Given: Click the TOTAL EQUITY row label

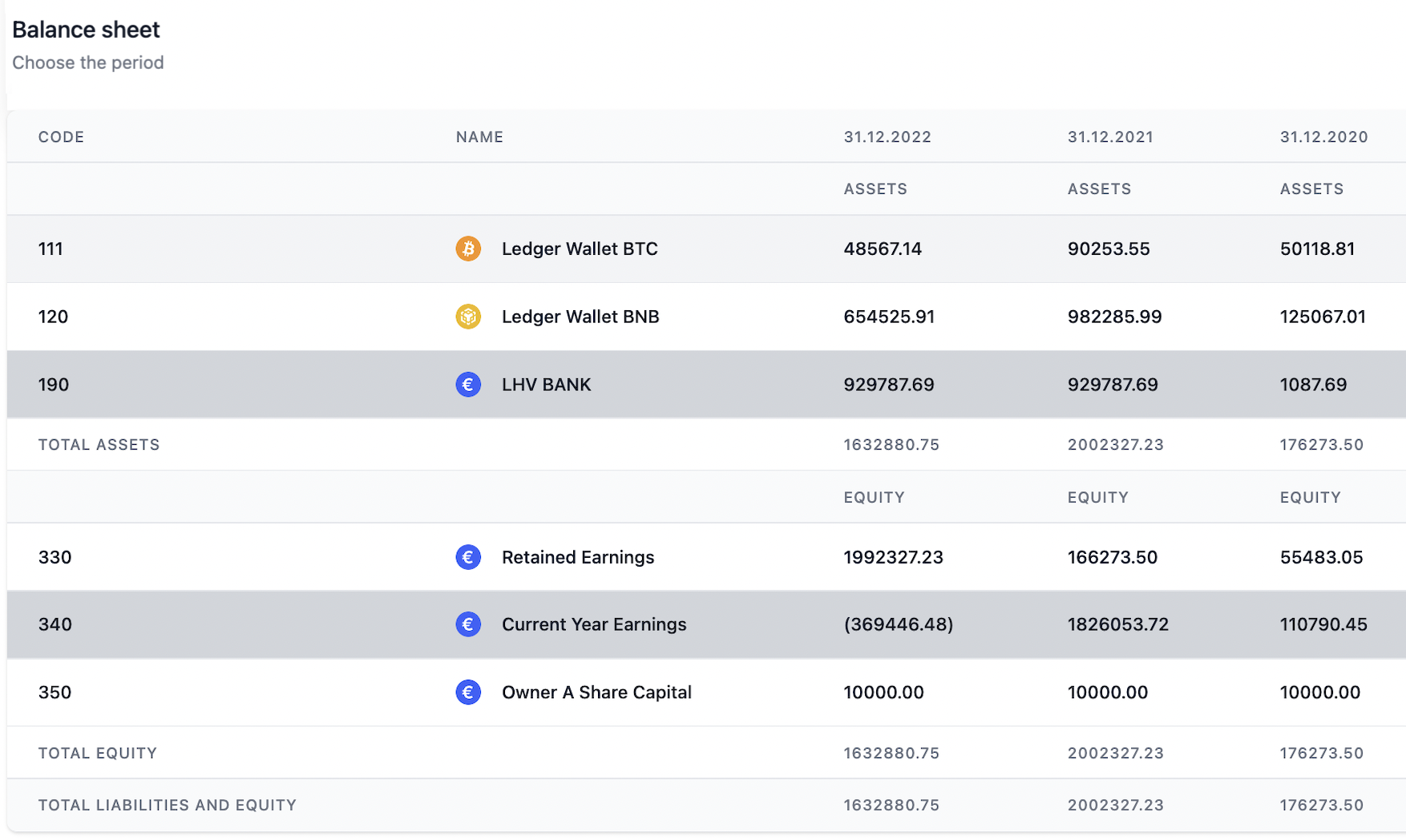Looking at the screenshot, I should (x=98, y=753).
